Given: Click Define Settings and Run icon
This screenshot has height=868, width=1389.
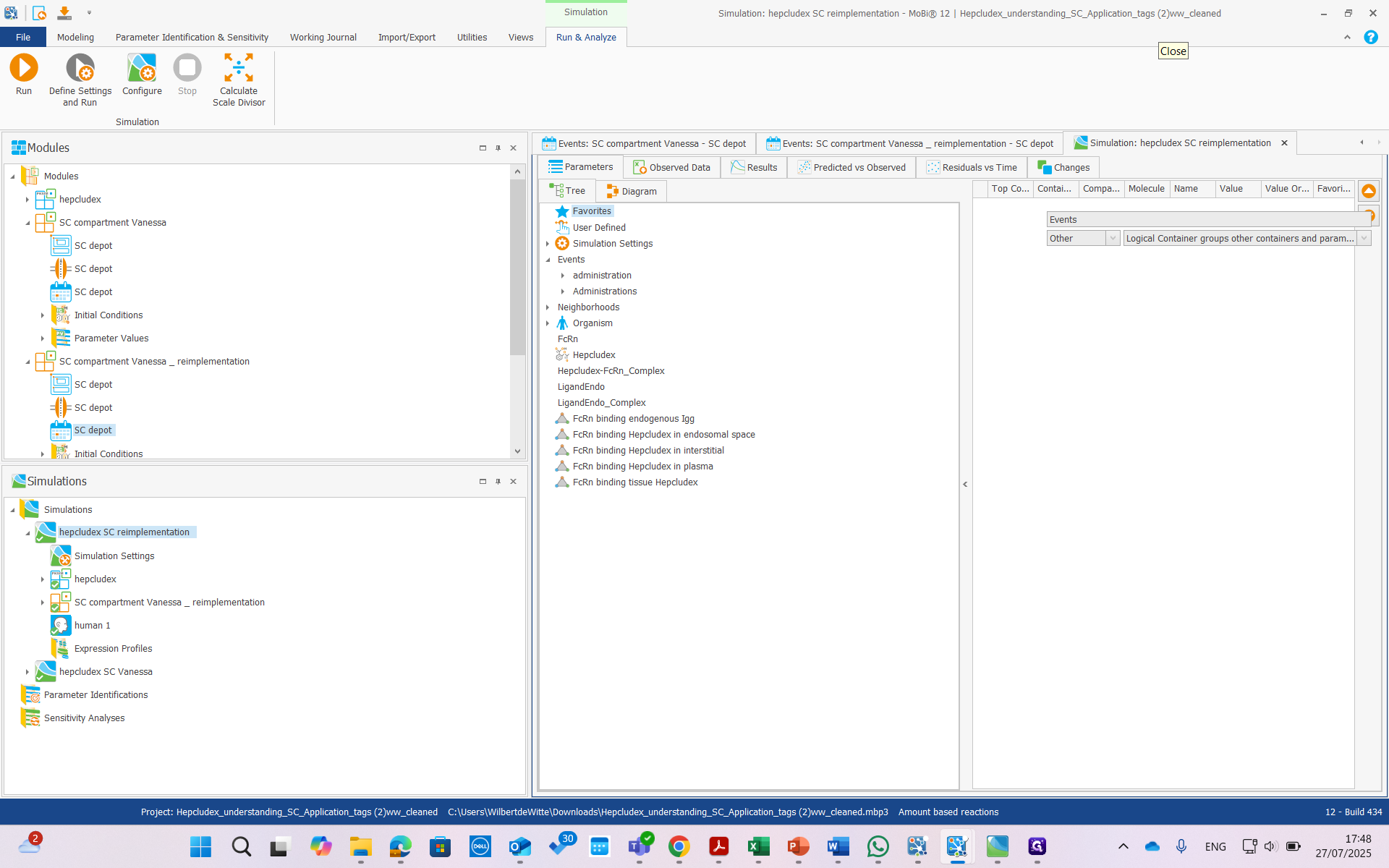Looking at the screenshot, I should coord(80,69).
